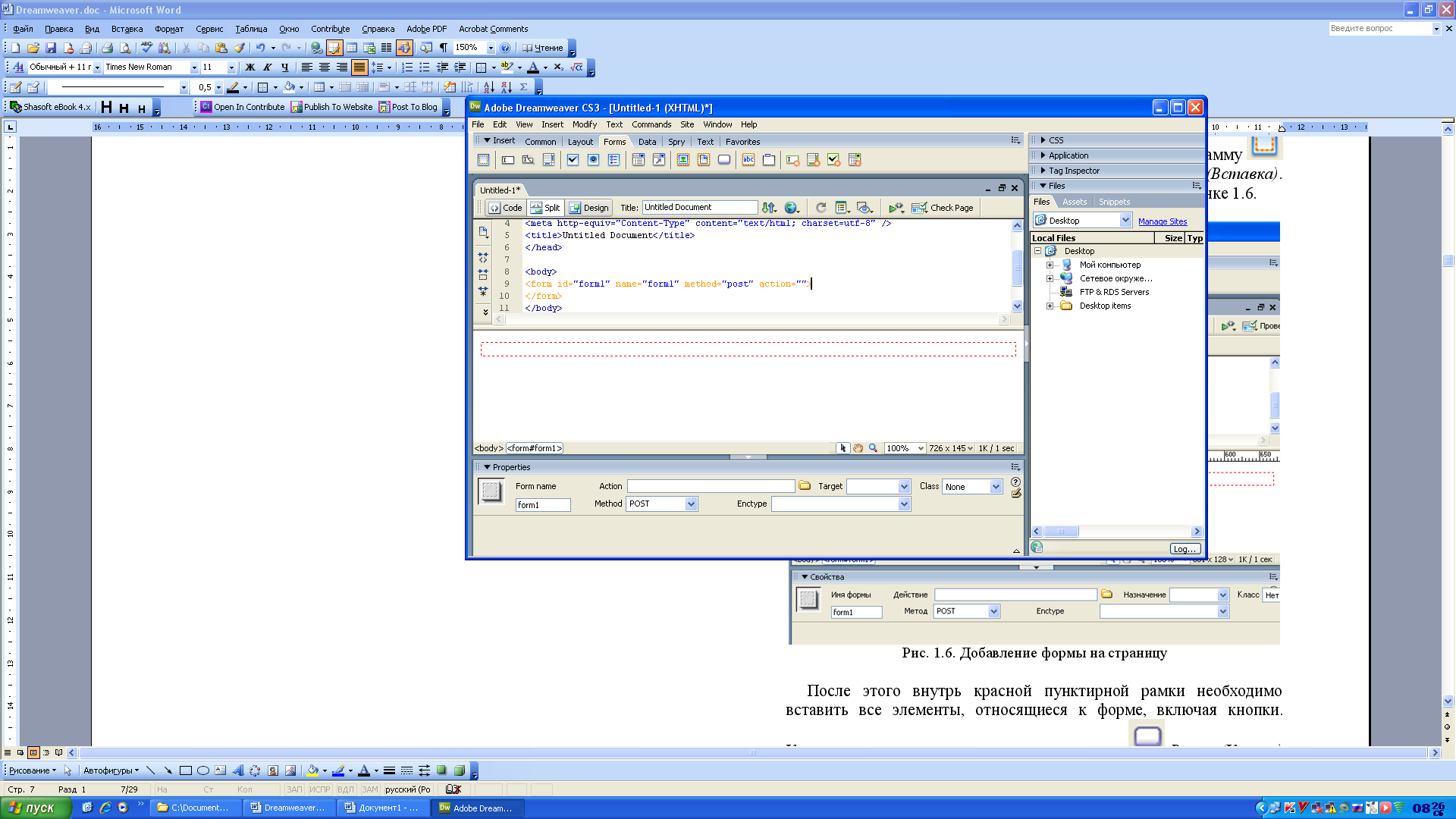Insert an Image Field form element
The width and height of the screenshot is (1456, 819).
point(683,160)
